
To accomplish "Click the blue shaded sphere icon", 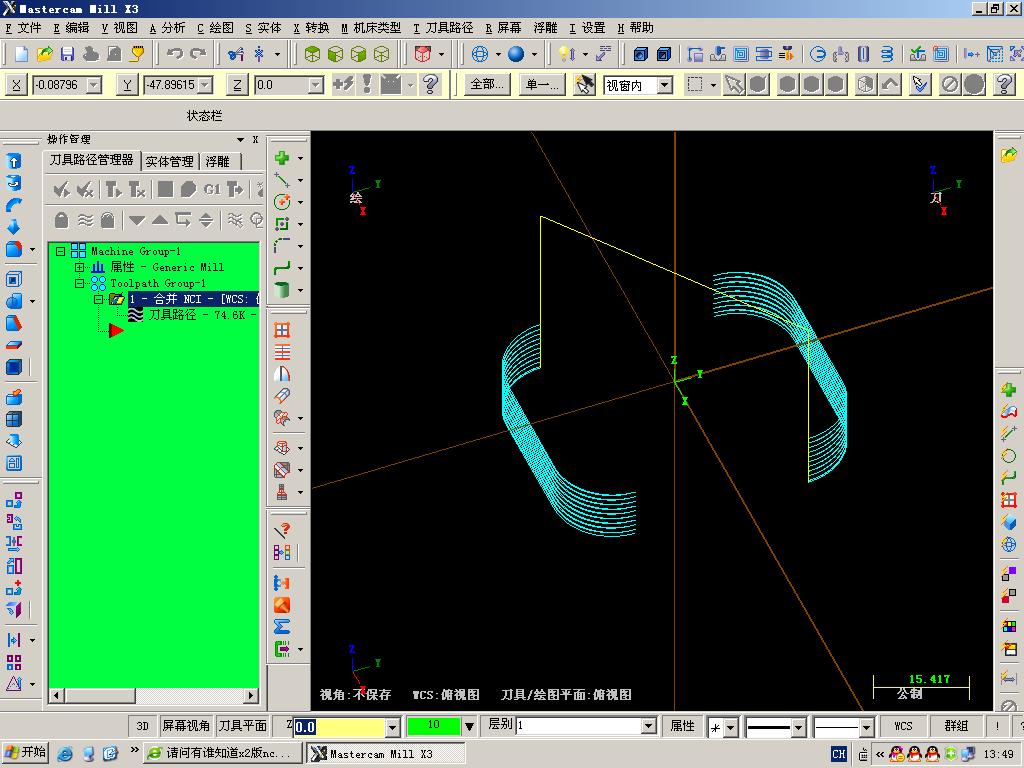I will 516,54.
